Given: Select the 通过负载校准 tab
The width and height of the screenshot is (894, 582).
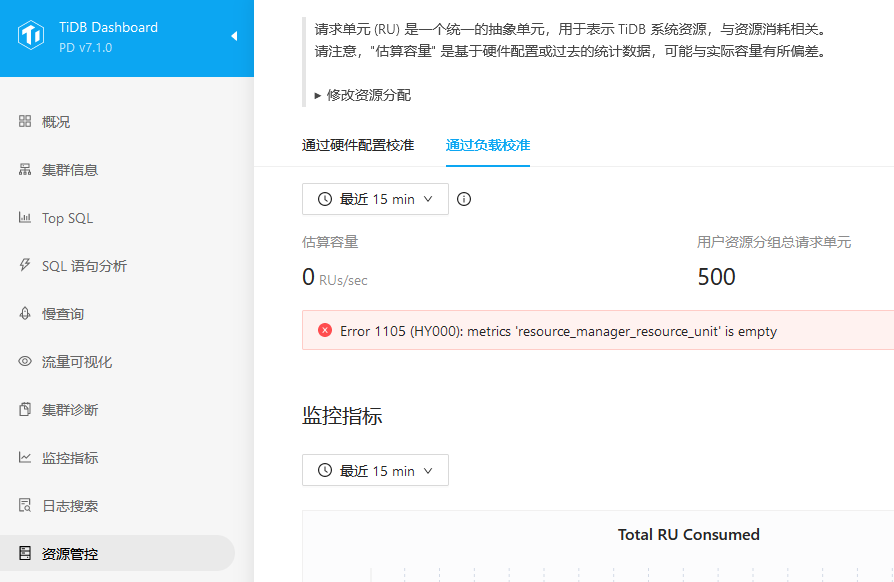Looking at the screenshot, I should [488, 145].
